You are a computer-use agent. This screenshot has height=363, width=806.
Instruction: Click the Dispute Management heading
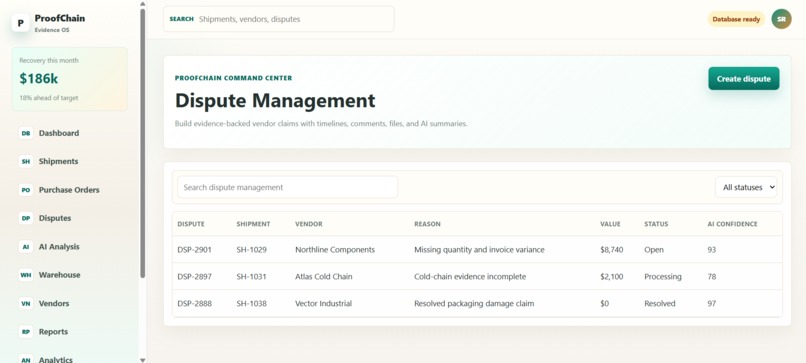coord(275,100)
